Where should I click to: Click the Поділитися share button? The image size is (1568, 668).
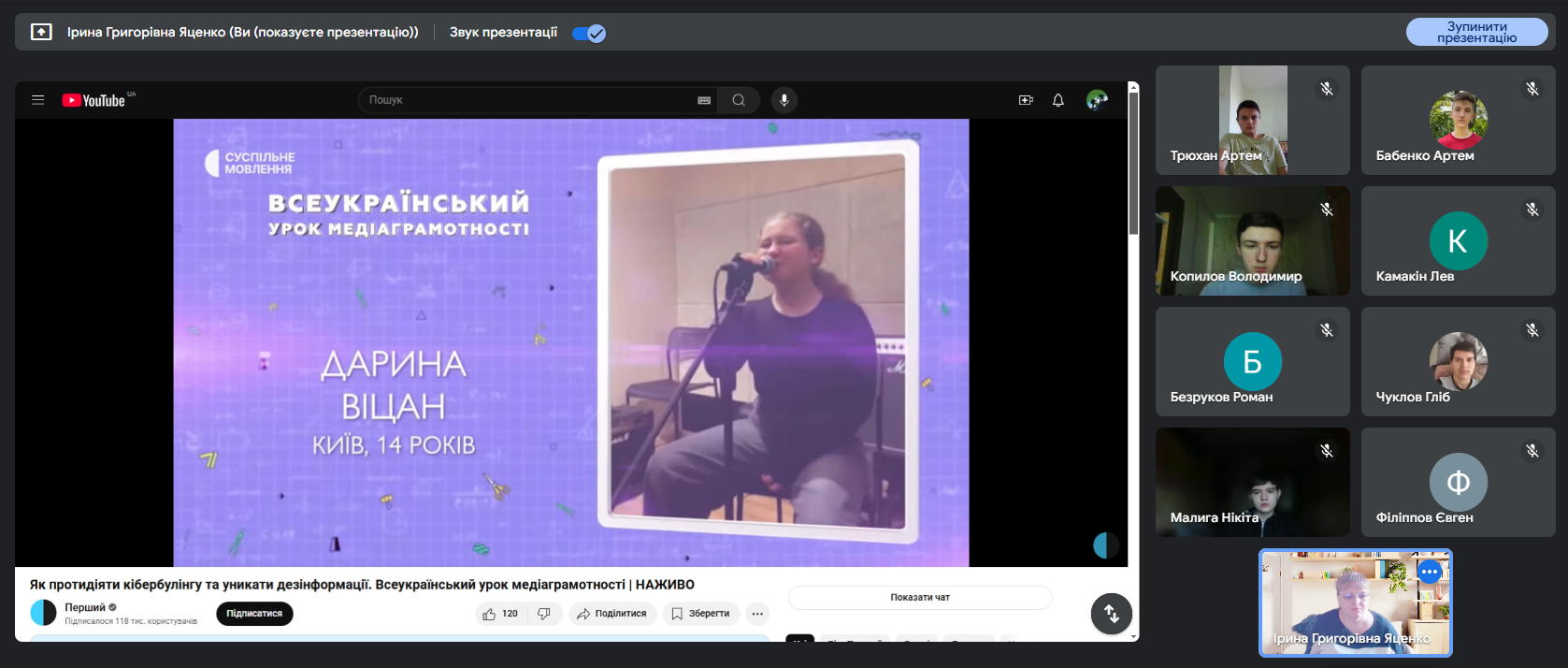coord(611,614)
